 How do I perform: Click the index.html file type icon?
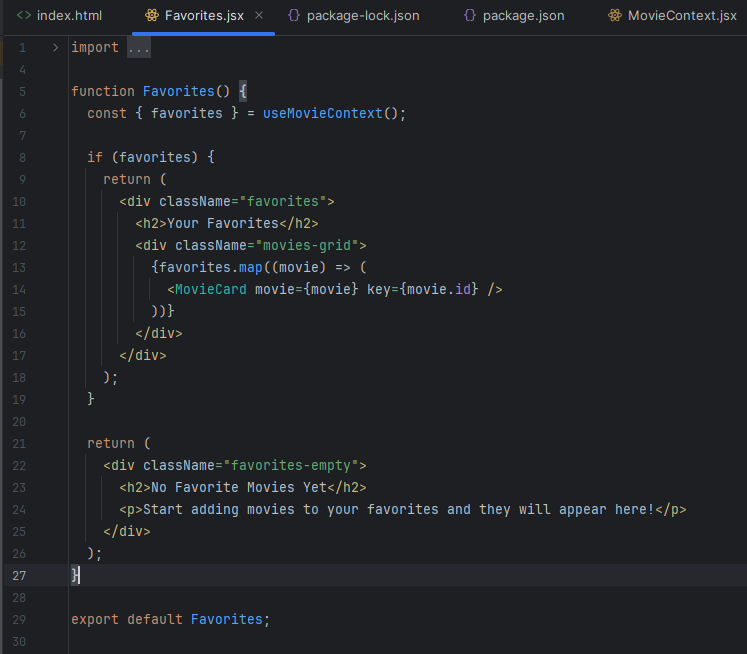click(24, 16)
